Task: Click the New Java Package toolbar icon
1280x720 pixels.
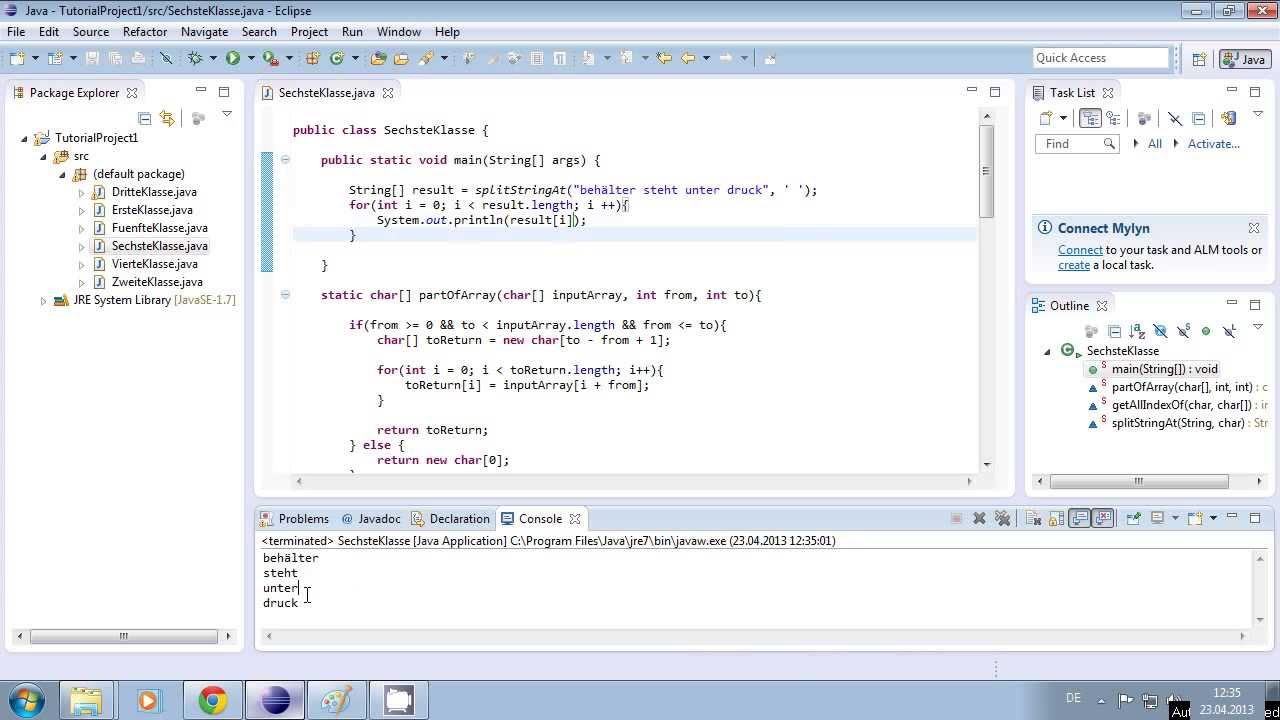Action: (x=313, y=58)
